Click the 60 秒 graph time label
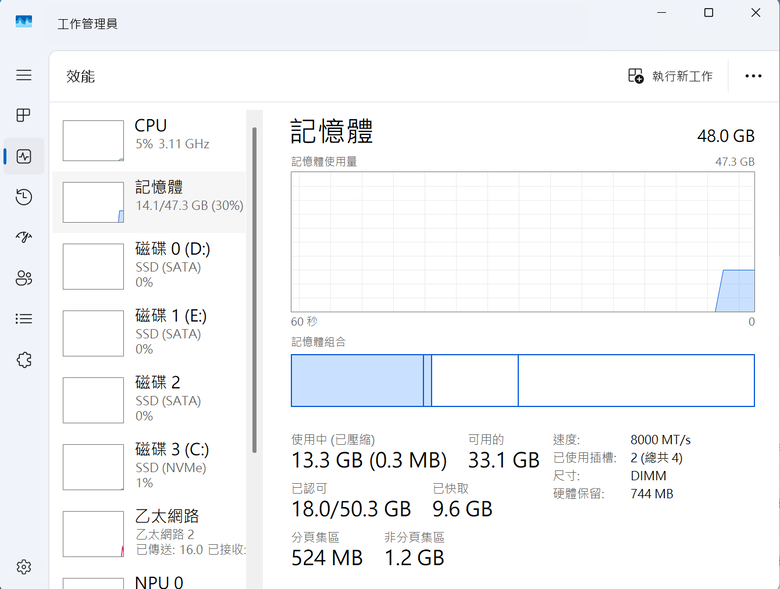This screenshot has height=589, width=780. coord(304,321)
